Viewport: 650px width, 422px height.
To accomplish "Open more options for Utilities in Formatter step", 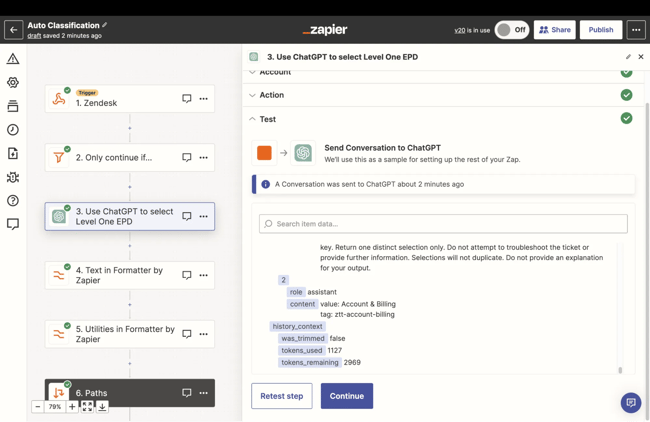I will pyautogui.click(x=204, y=334).
